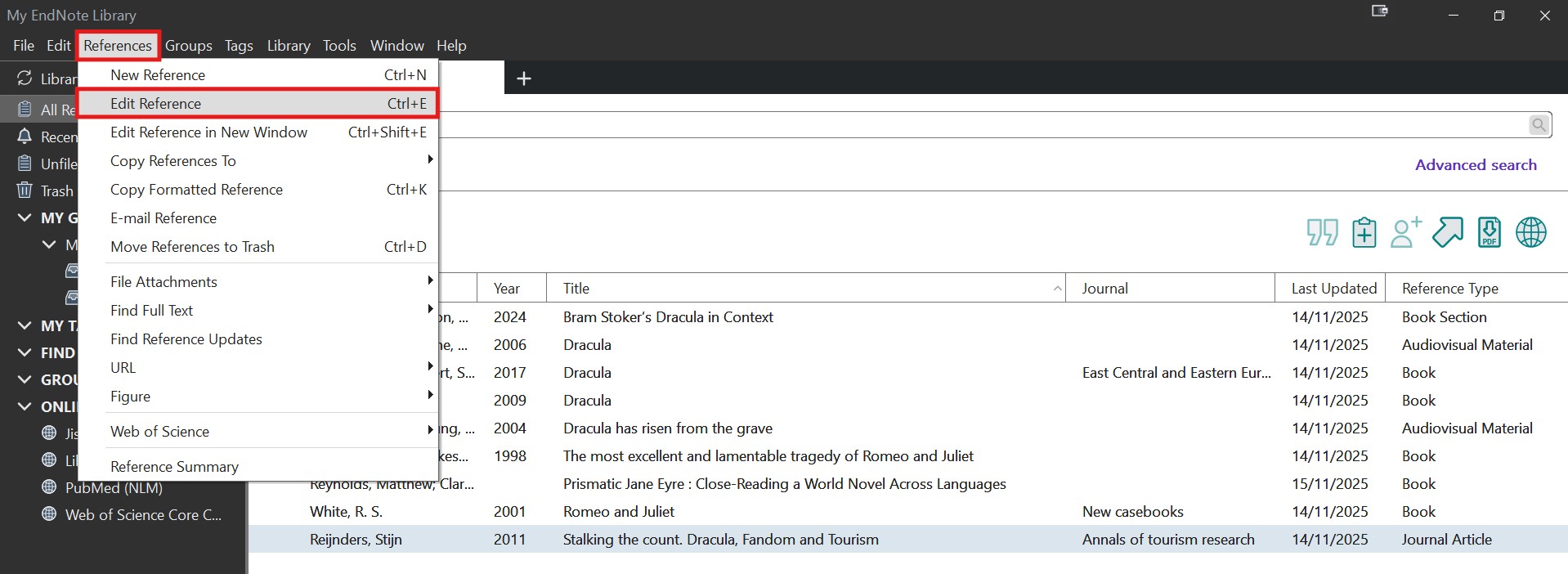Viewport: 1568px width, 574px height.
Task: Click the Unfiled clipboard icon
Action: [x=25, y=164]
